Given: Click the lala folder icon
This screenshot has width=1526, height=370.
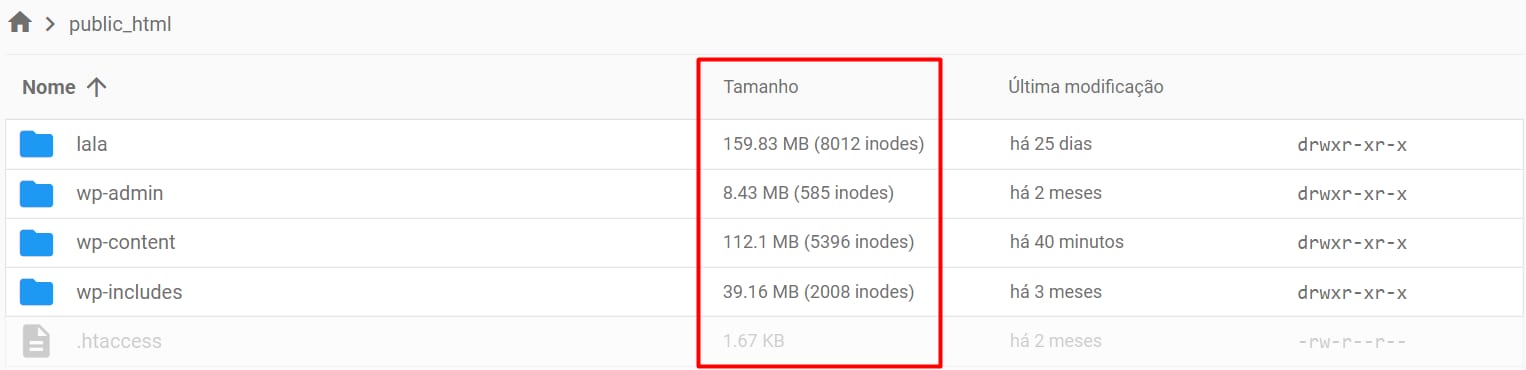Looking at the screenshot, I should point(37,144).
